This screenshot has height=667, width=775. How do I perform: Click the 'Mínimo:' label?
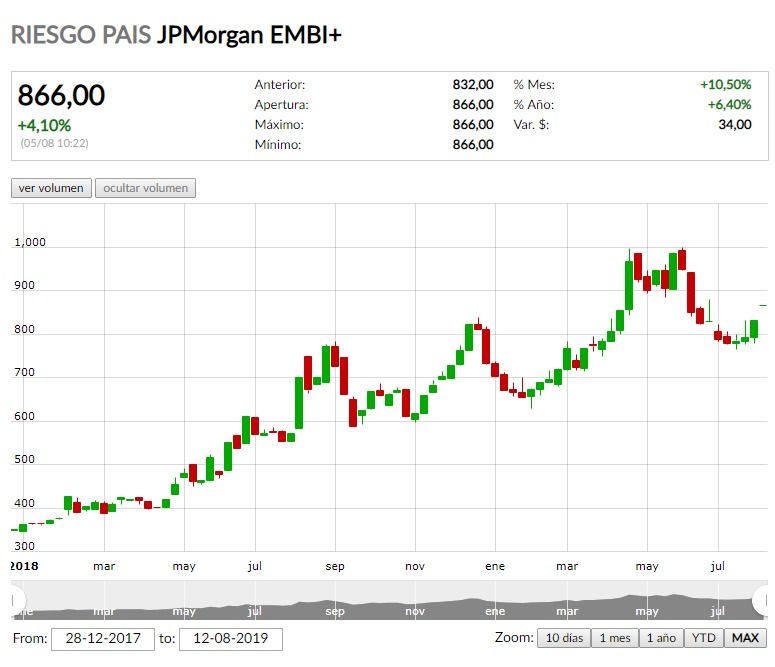278,144
